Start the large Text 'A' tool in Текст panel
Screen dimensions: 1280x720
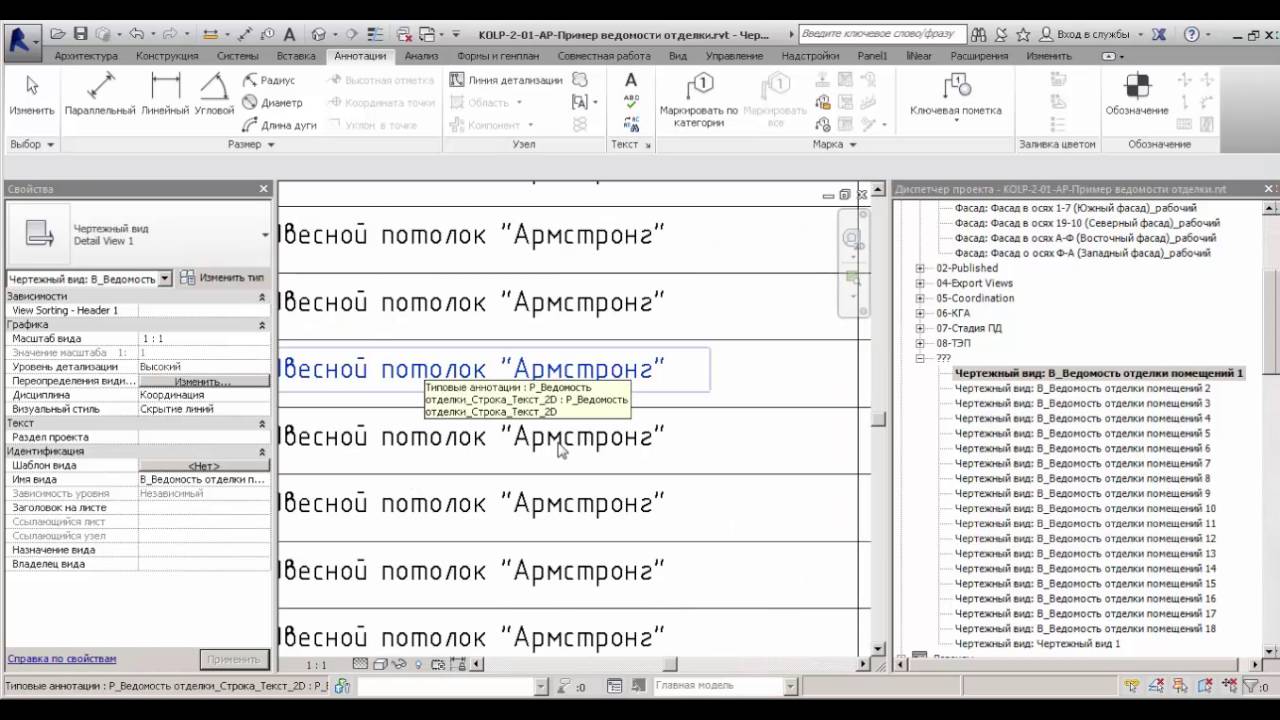(631, 80)
